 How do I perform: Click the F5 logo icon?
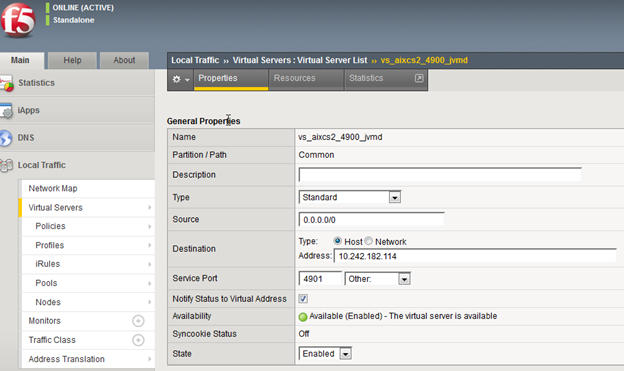[x=18, y=20]
